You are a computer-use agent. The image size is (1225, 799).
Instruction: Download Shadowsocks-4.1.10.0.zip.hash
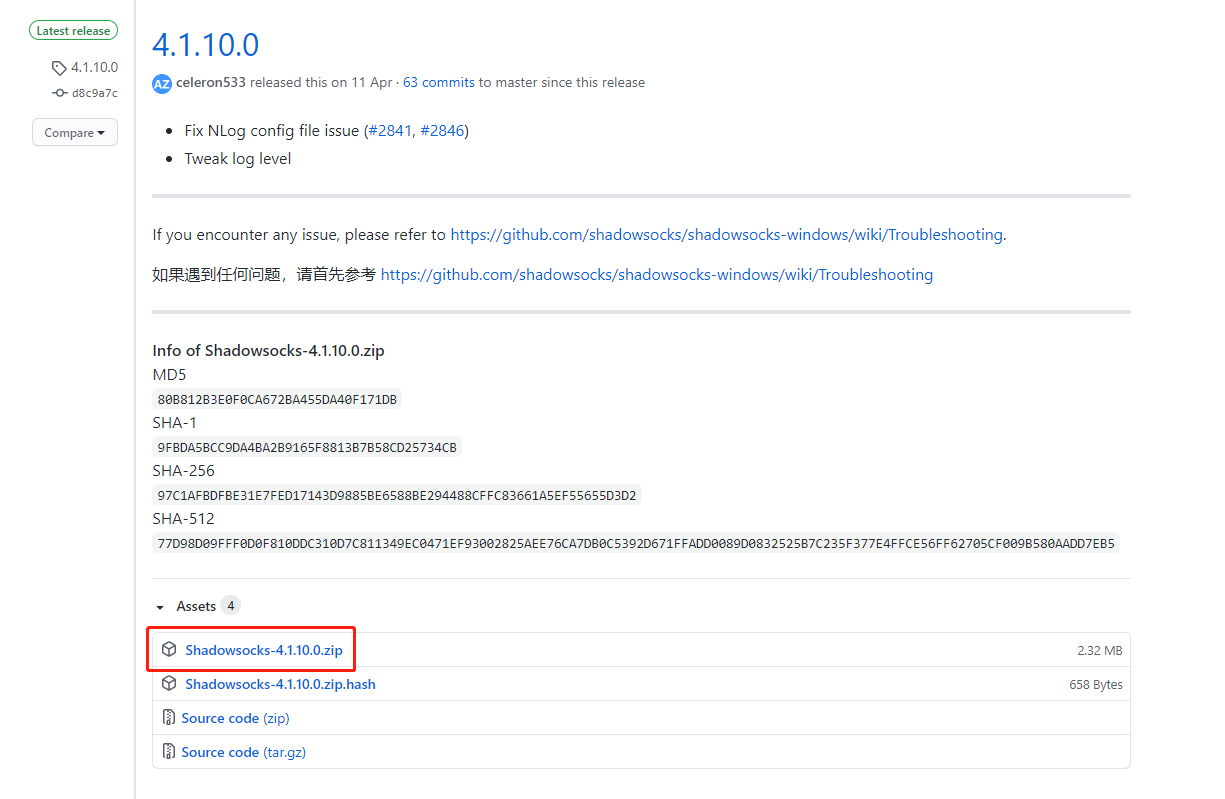click(x=280, y=684)
